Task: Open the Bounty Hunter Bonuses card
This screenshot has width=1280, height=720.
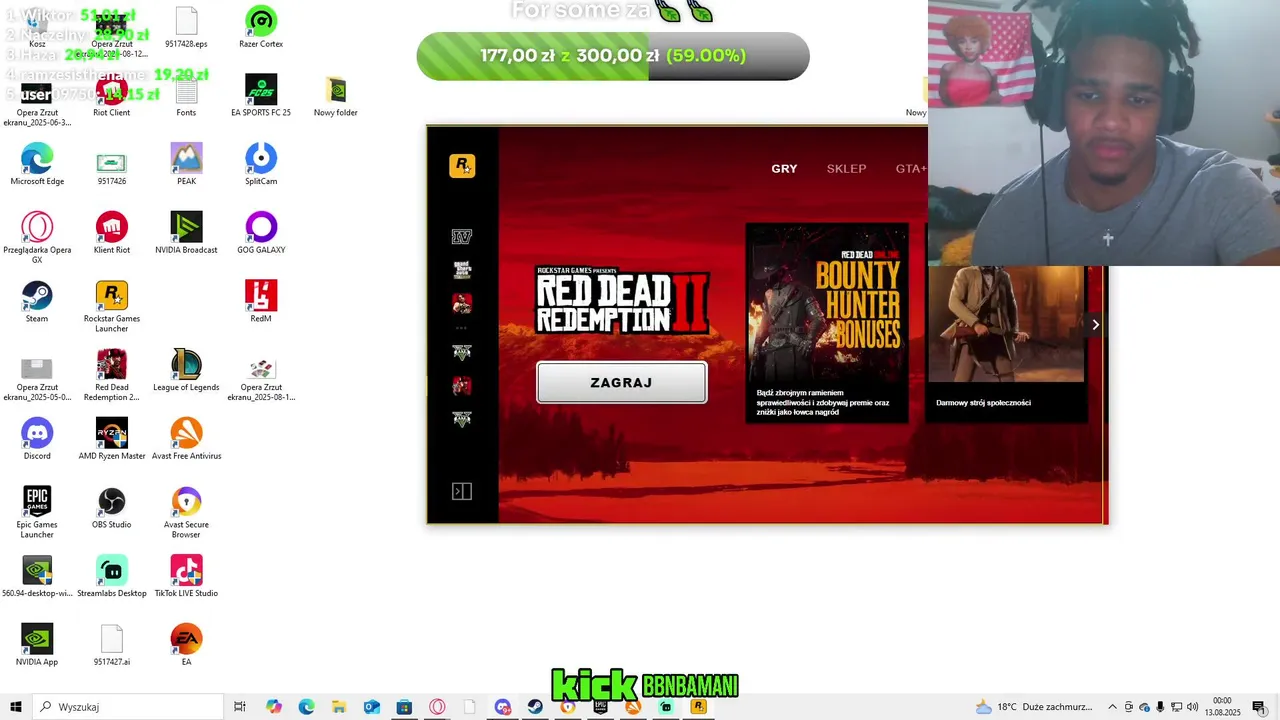Action: click(827, 322)
